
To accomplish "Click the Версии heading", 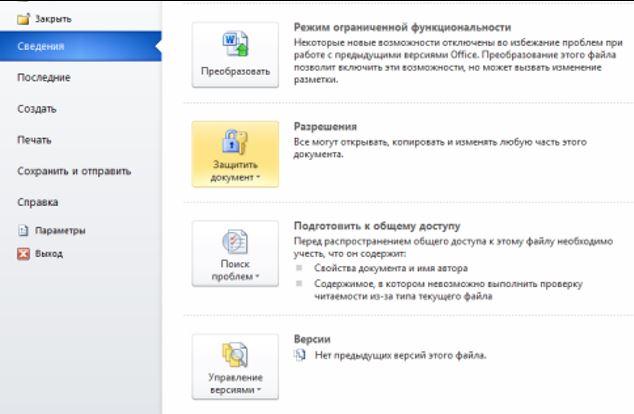I will coord(312,339).
